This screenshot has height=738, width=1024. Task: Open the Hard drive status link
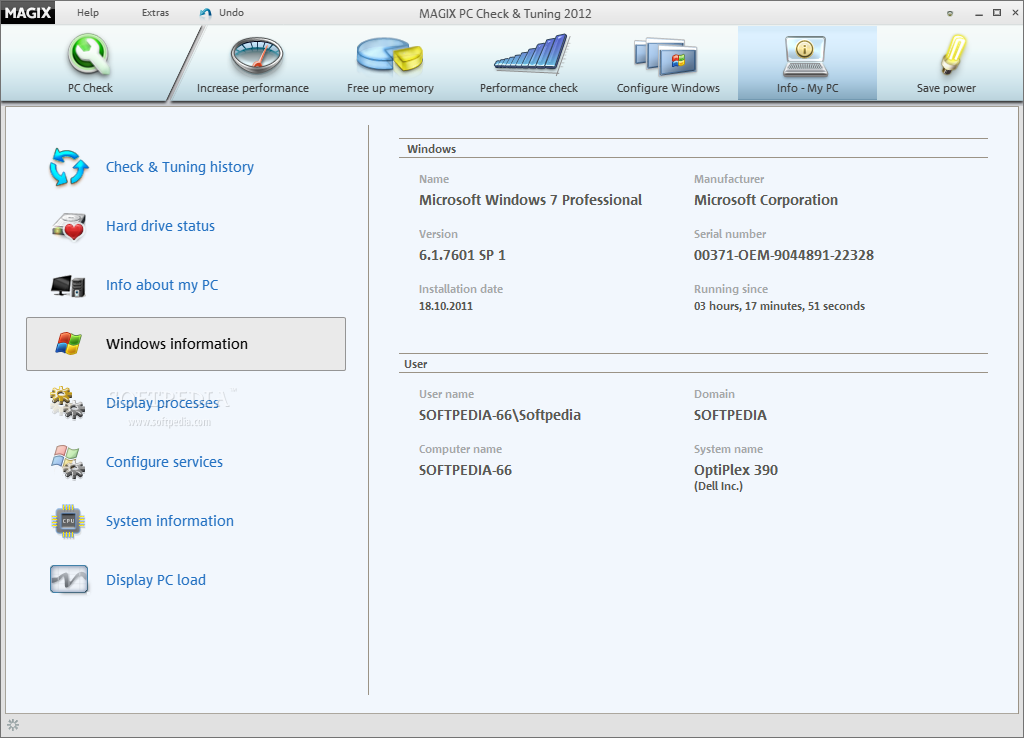click(x=160, y=226)
